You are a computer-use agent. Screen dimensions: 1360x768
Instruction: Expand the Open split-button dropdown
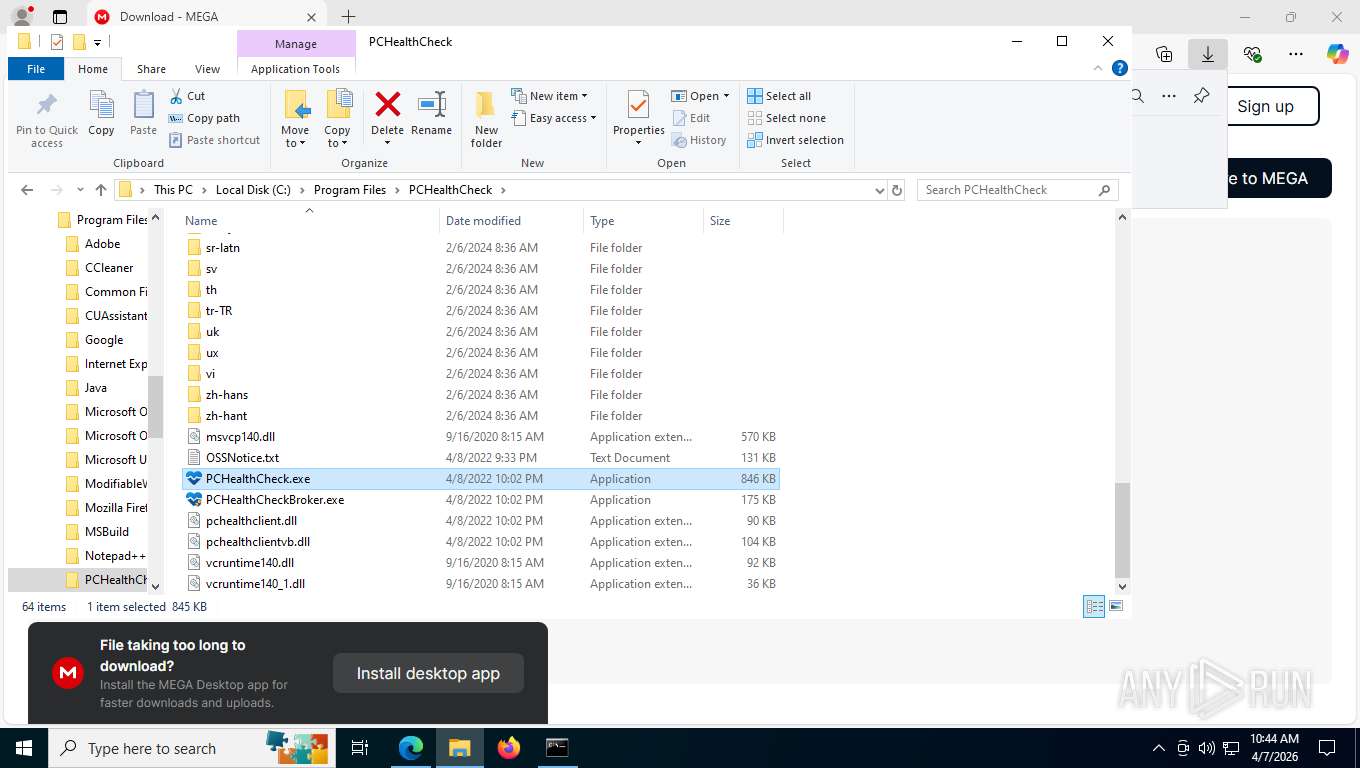click(x=726, y=96)
